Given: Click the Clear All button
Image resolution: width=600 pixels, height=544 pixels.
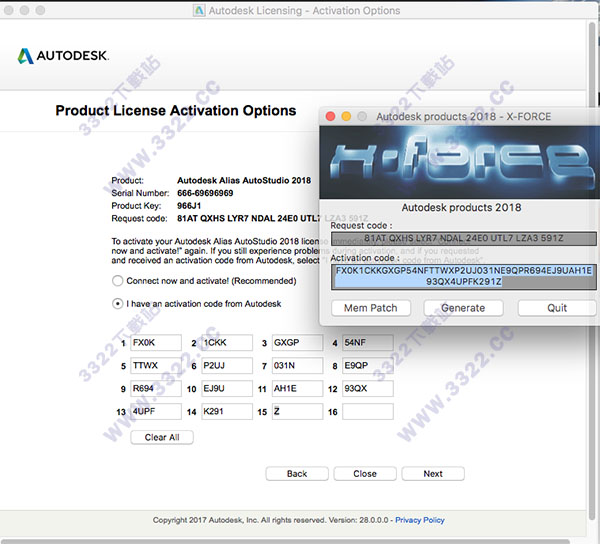Looking at the screenshot, I should coord(162,437).
